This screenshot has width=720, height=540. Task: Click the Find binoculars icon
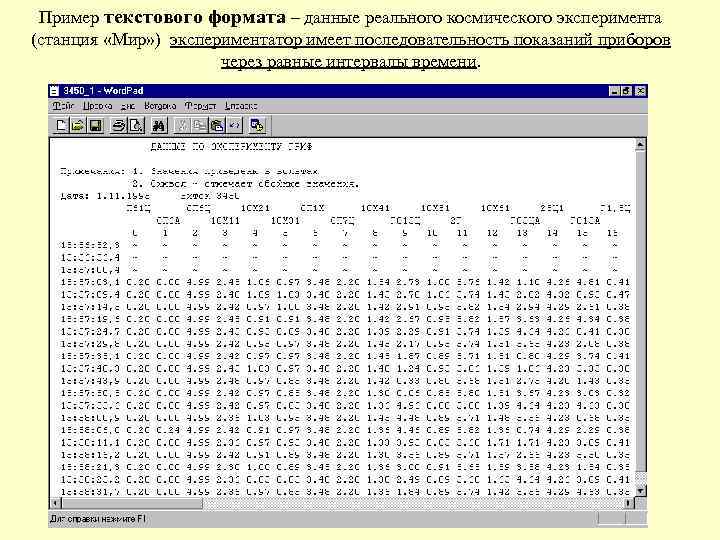click(159, 125)
